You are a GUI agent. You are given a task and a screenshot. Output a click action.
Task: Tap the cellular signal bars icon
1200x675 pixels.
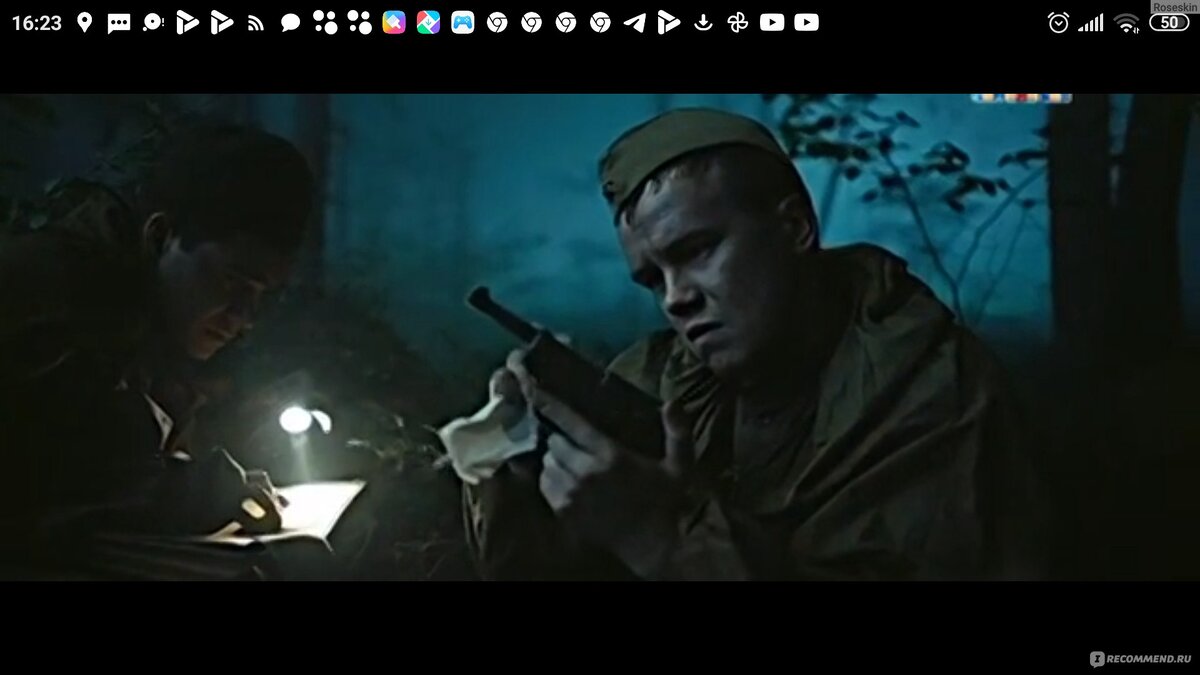[1091, 23]
